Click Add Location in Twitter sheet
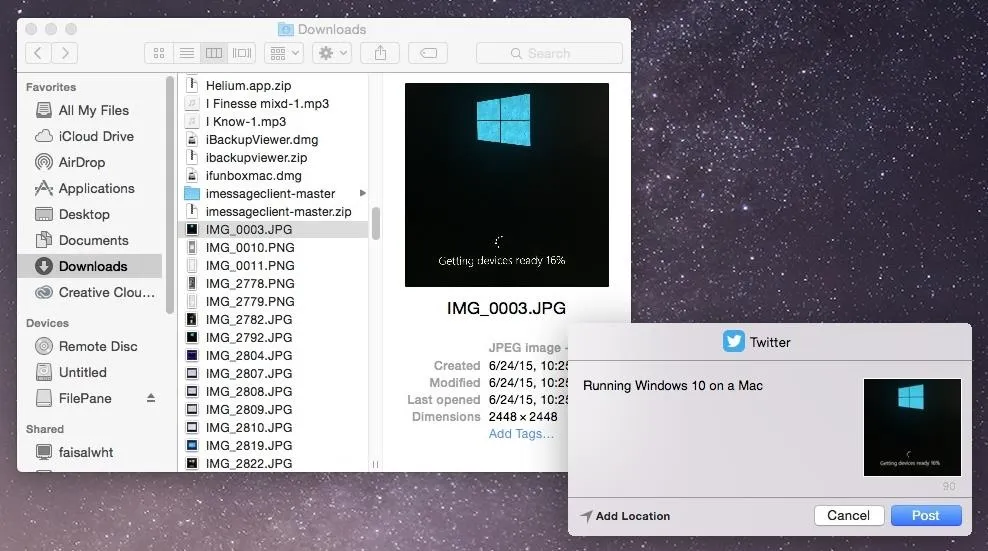The width and height of the screenshot is (988, 551). click(x=626, y=516)
